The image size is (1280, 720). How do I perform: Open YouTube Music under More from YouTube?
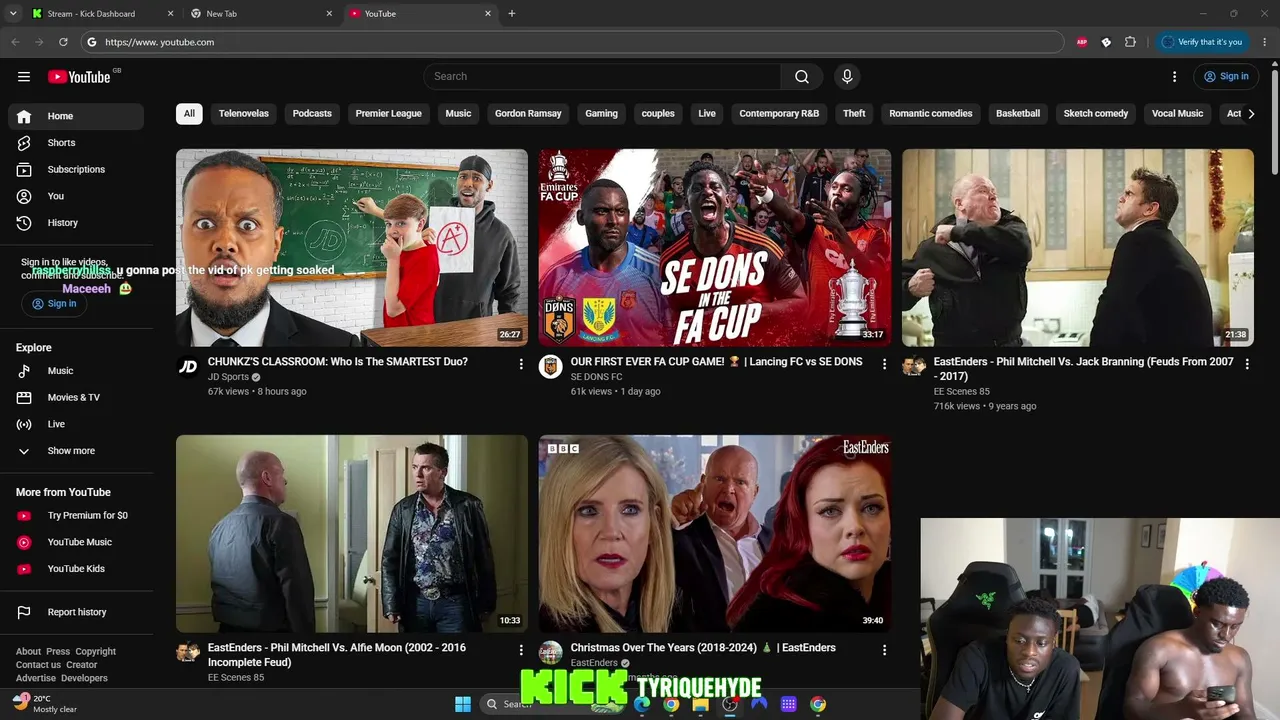click(x=76, y=542)
